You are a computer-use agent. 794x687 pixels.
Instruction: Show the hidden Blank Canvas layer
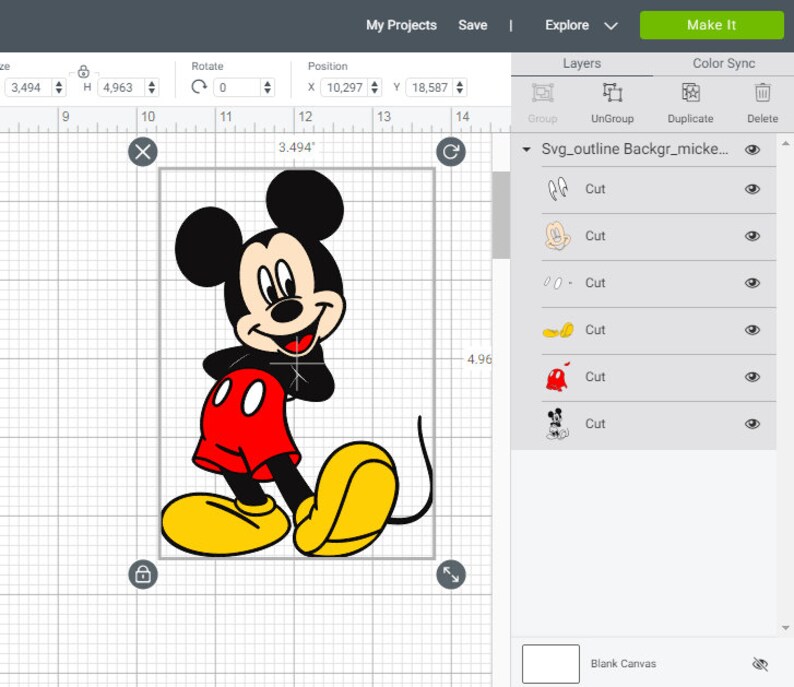point(760,664)
